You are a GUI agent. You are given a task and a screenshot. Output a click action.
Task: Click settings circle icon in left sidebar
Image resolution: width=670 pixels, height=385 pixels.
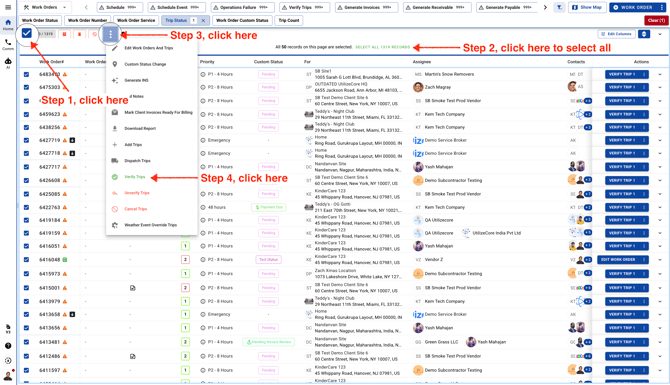(8, 361)
